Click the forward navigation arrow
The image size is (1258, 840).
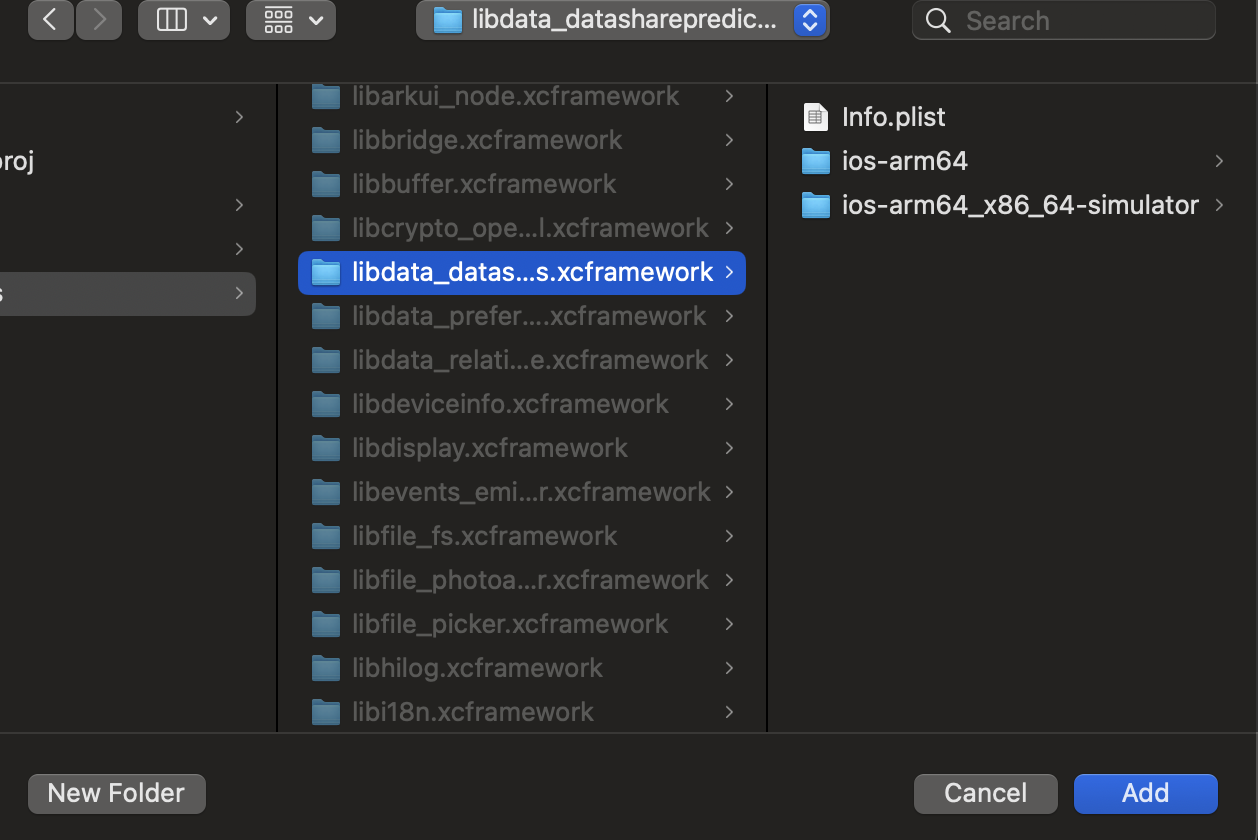(98, 20)
